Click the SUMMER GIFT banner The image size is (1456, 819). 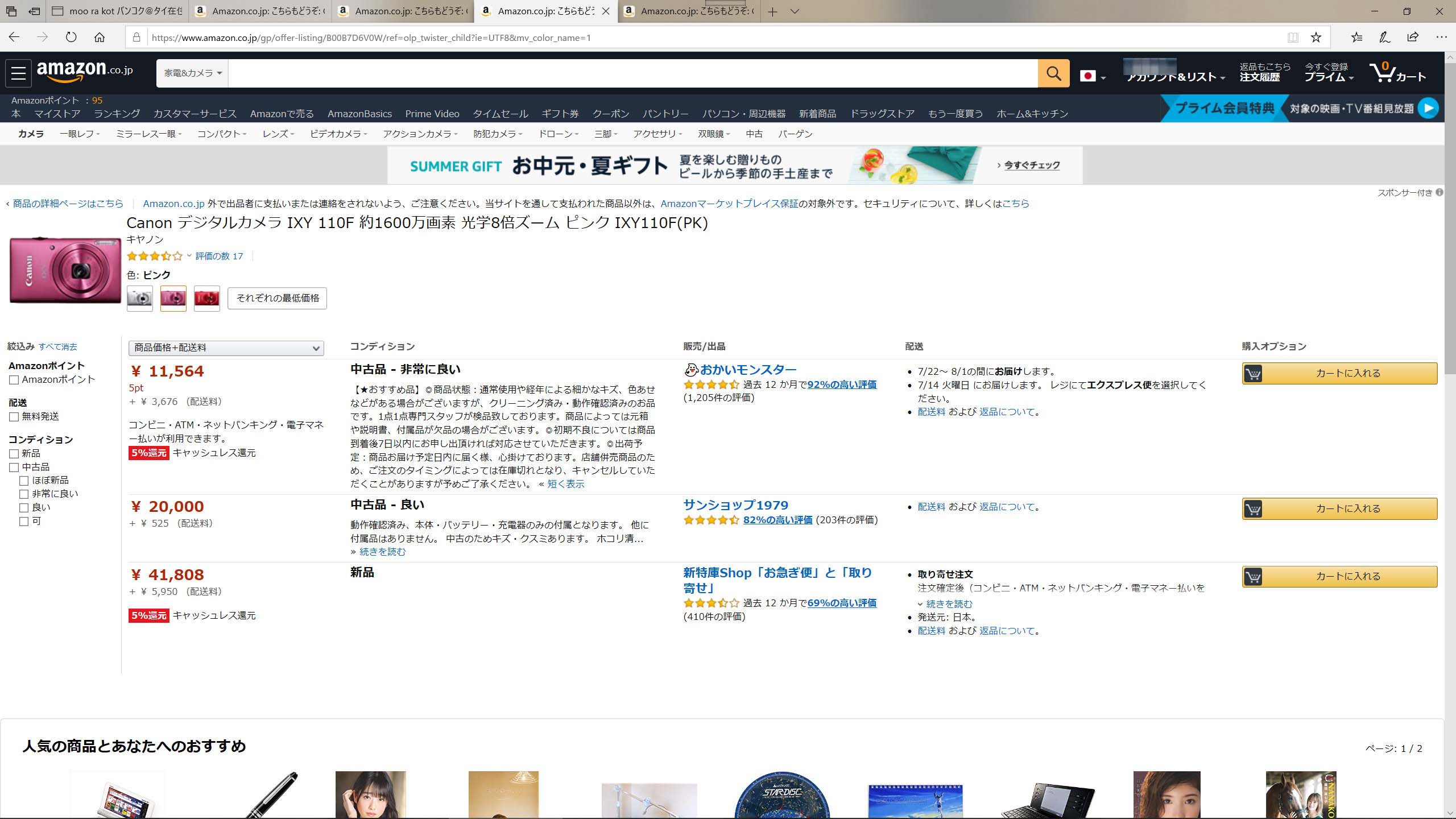(735, 166)
